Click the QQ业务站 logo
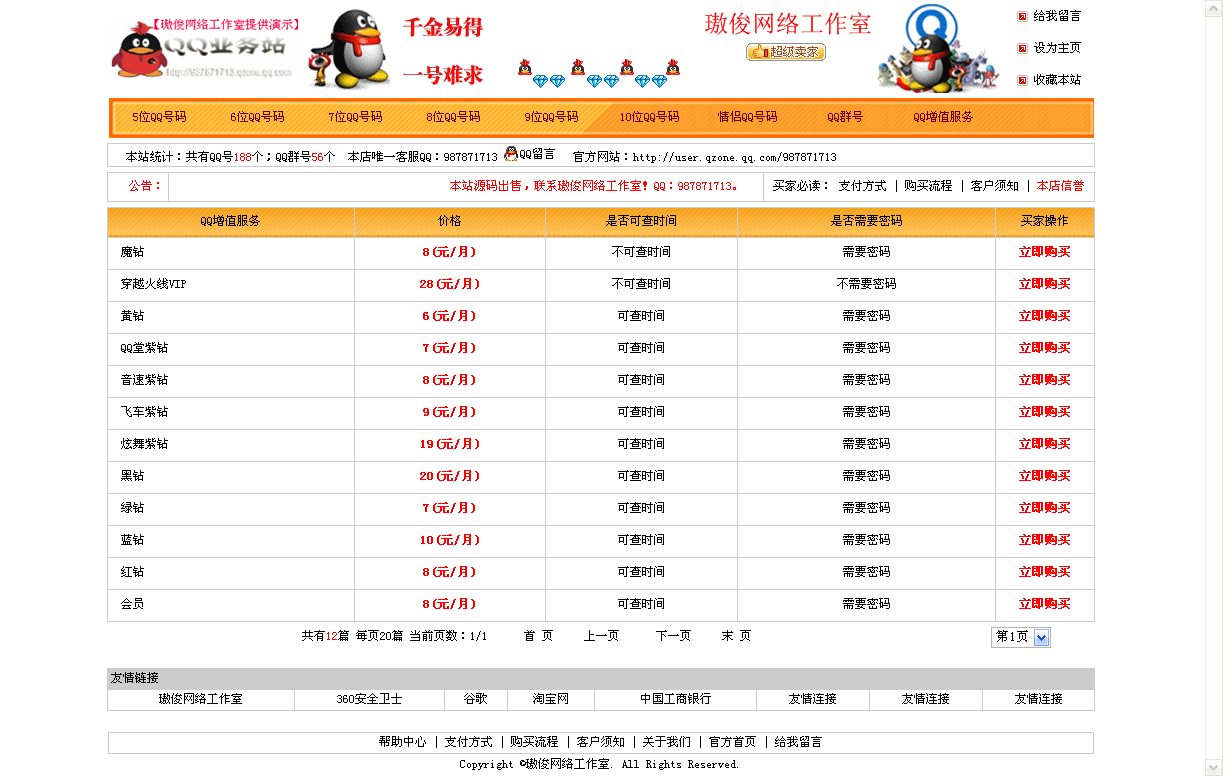Image resolution: width=1224 pixels, height=776 pixels. (205, 48)
